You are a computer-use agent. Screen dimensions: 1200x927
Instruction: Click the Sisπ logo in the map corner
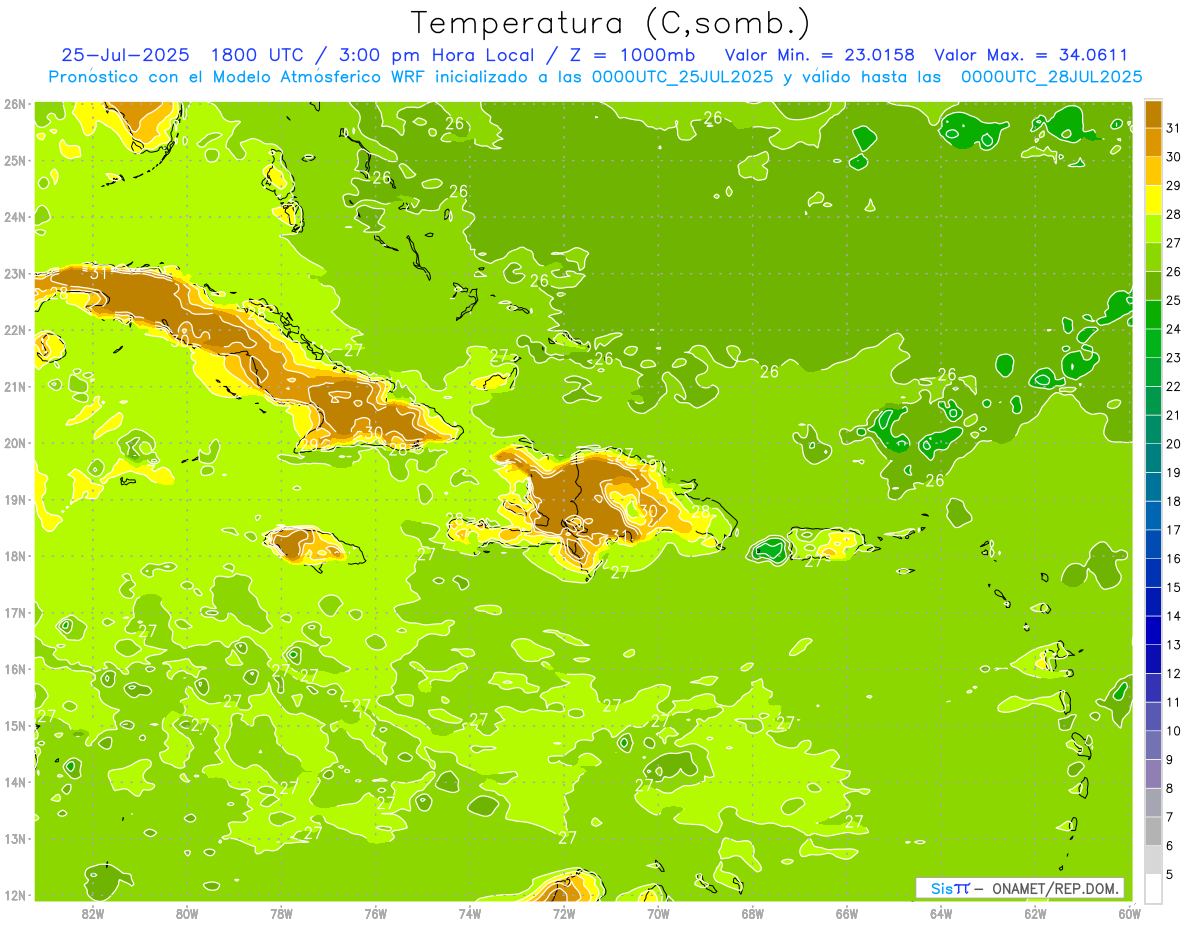click(x=950, y=888)
